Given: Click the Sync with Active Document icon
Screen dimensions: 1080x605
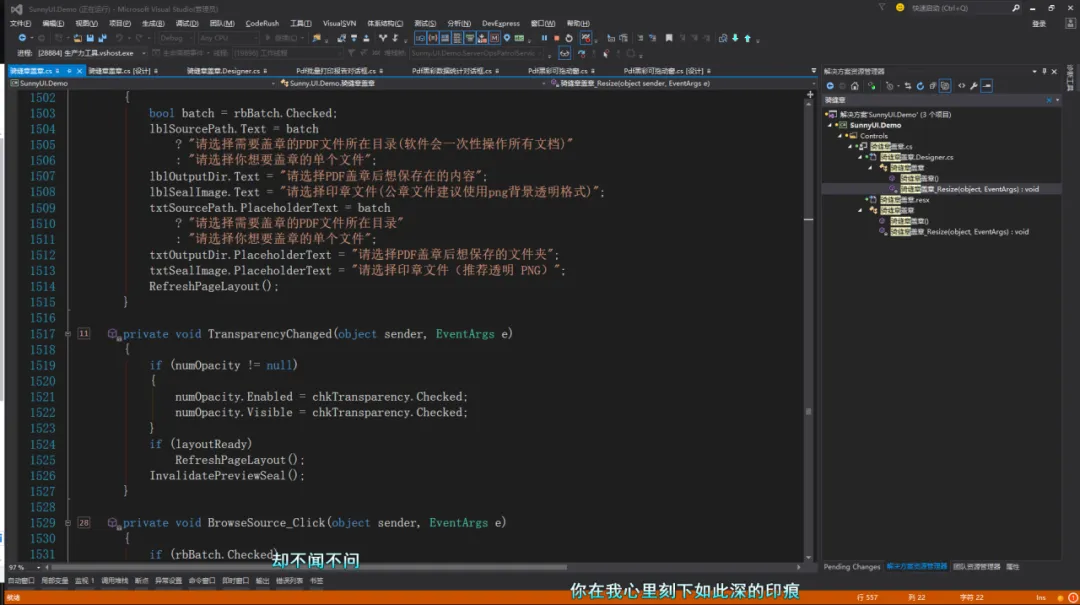Looking at the screenshot, I should click(x=908, y=86).
